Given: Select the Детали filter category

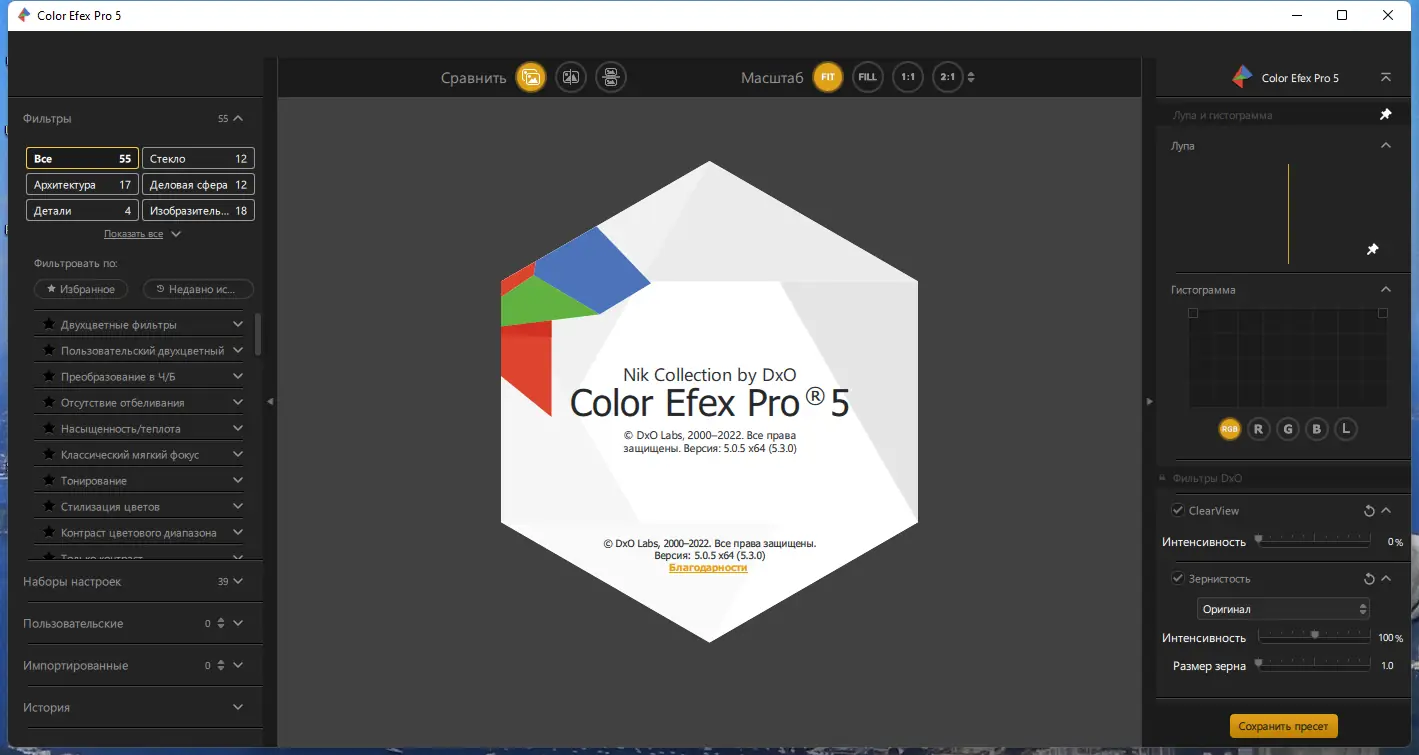Looking at the screenshot, I should click(x=82, y=210).
